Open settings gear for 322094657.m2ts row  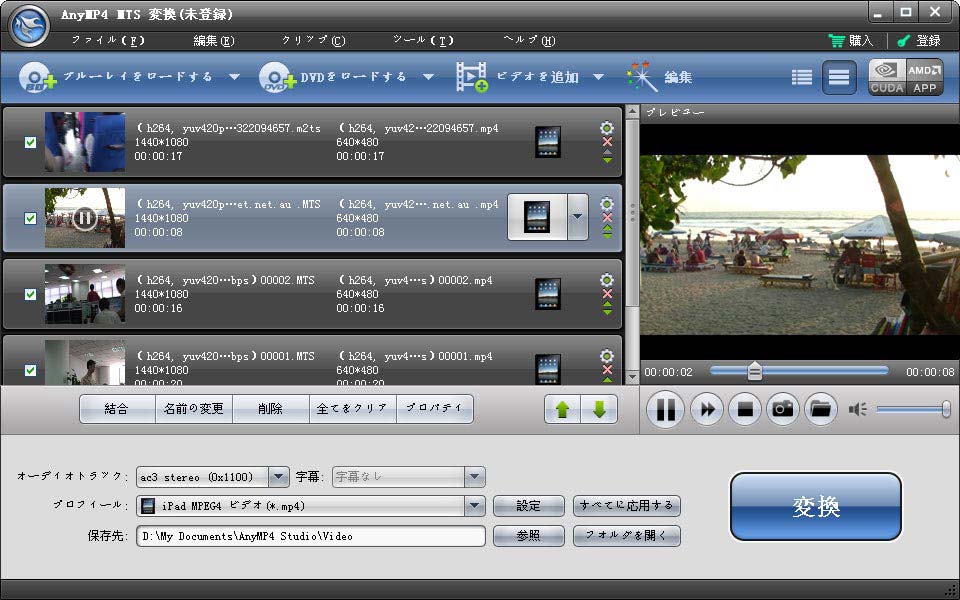tap(607, 128)
